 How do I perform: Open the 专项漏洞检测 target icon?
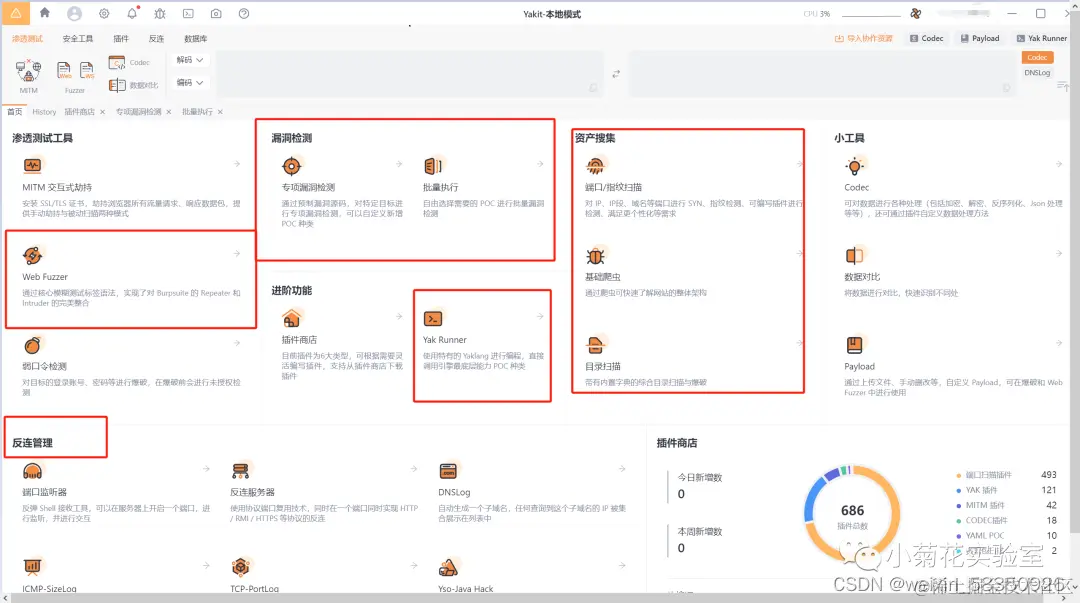click(292, 165)
